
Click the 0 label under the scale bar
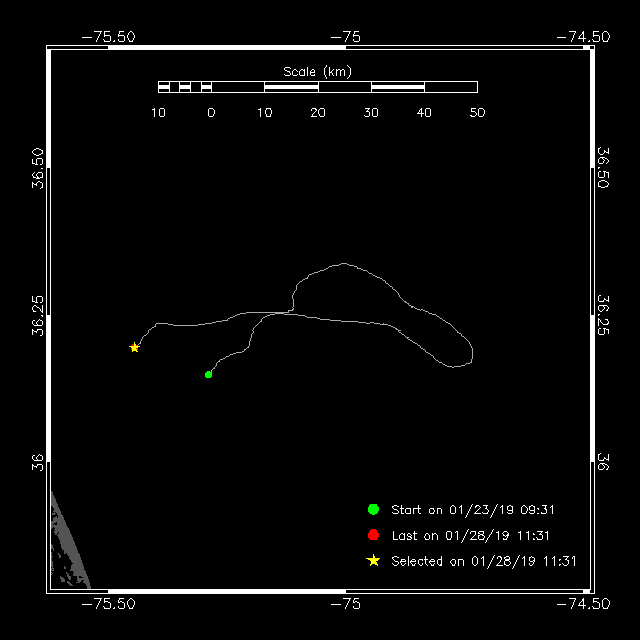pos(211,112)
